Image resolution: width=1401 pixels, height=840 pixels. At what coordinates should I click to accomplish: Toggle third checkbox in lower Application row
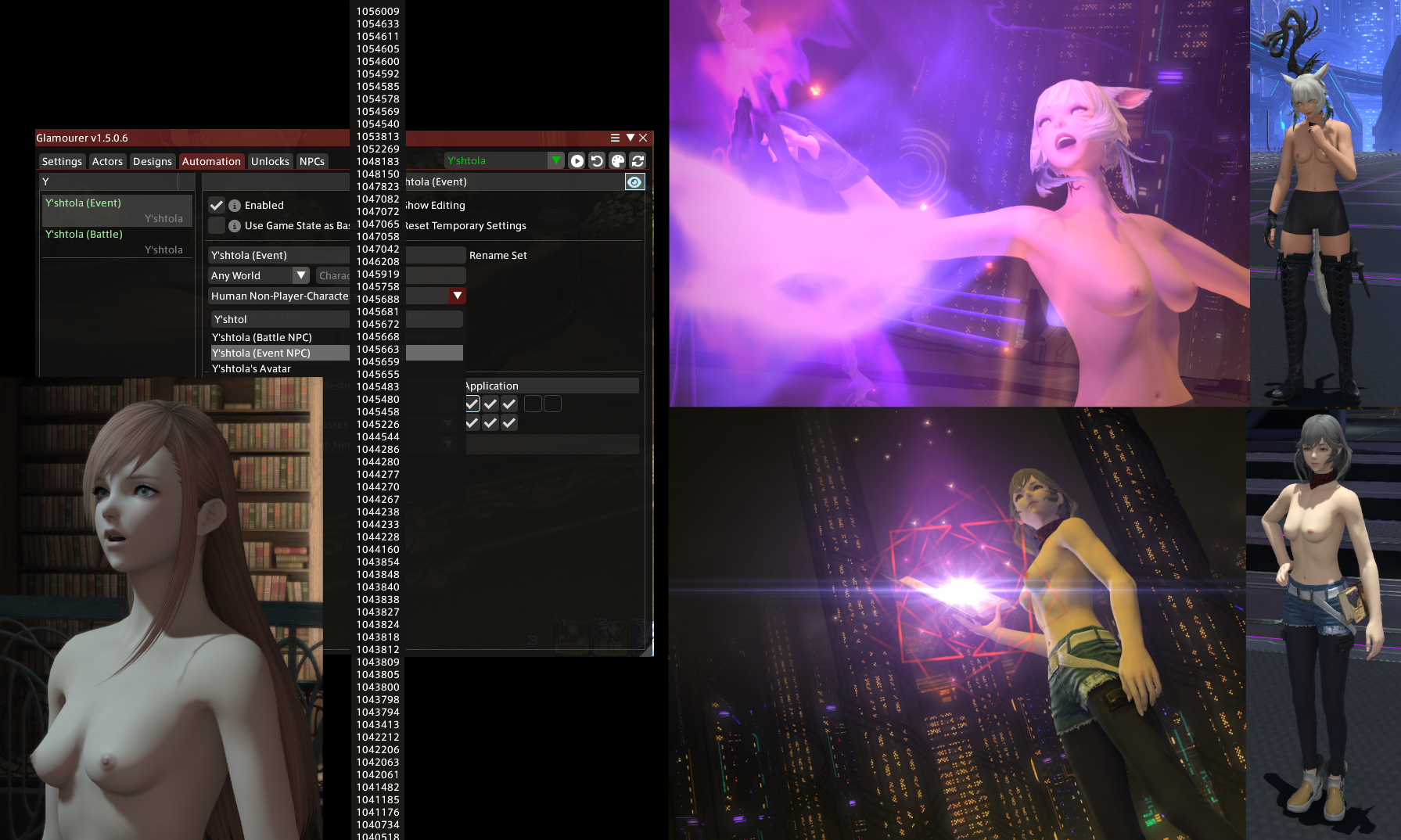coord(509,423)
